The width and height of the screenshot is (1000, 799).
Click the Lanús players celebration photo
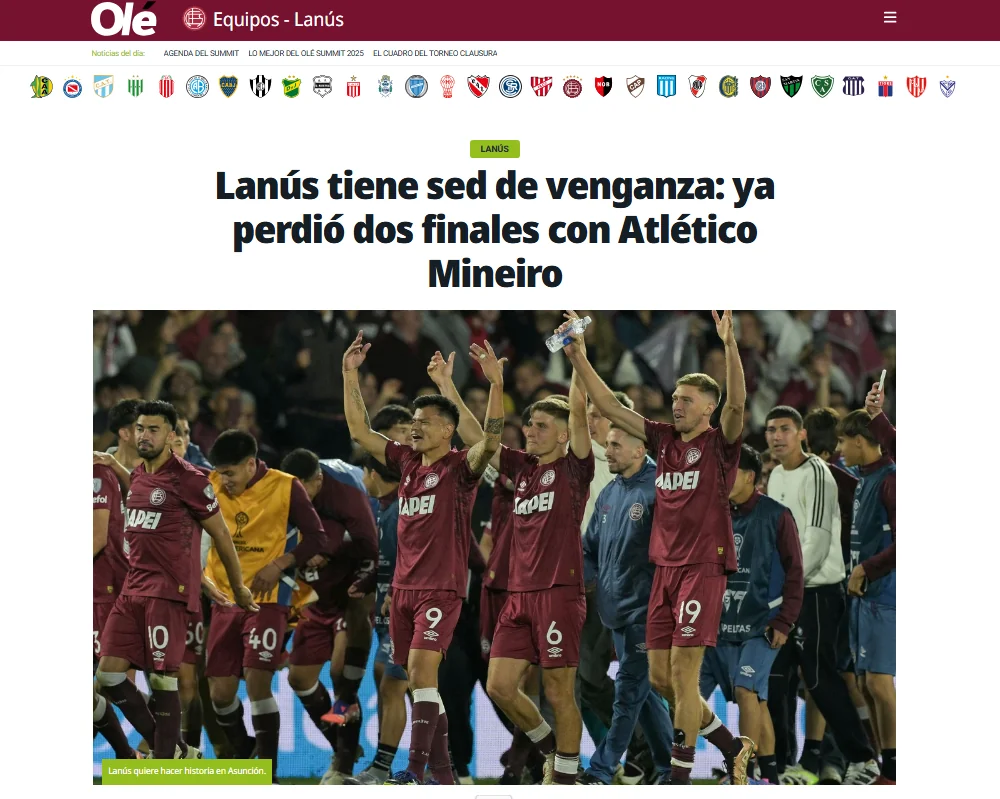(494, 547)
